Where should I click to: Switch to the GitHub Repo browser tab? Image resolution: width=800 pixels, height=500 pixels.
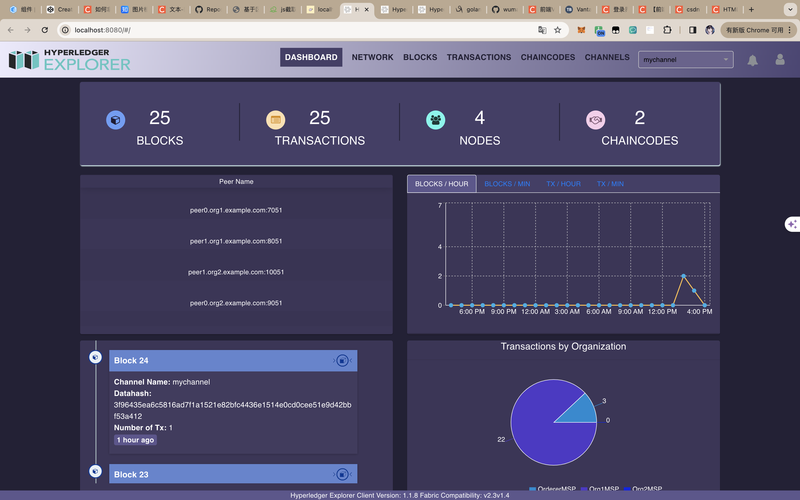coord(208,10)
